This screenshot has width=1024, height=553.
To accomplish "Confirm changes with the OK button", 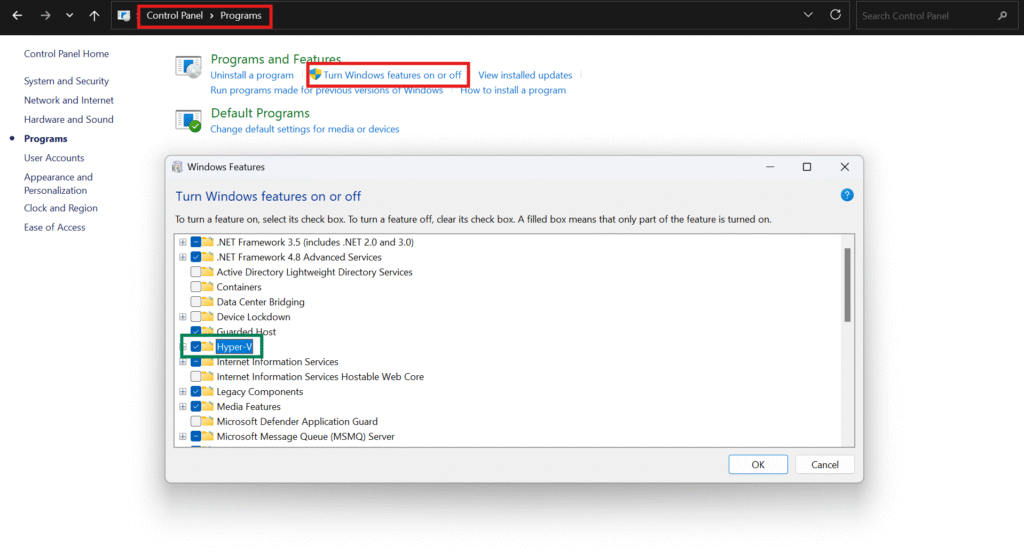I will point(758,465).
